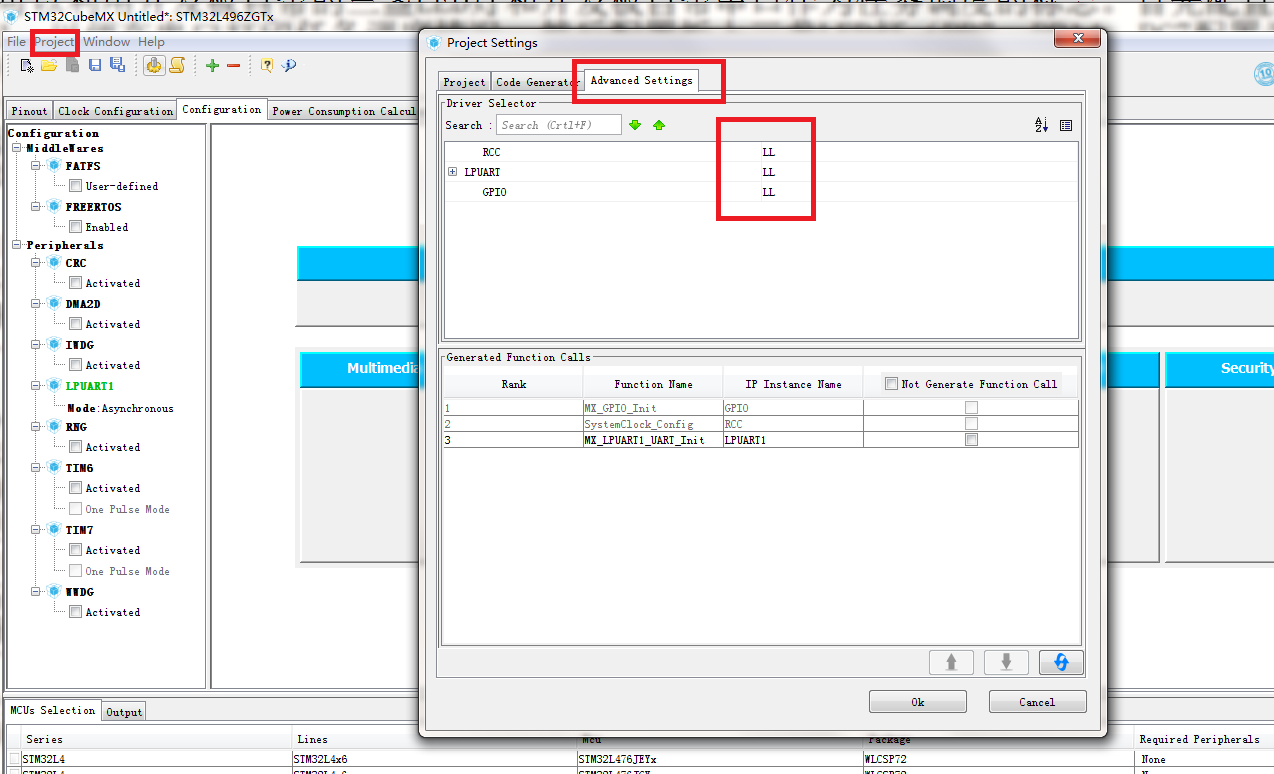This screenshot has width=1274, height=774.
Task: Click the RNG cube icon in tree
Action: (54, 427)
